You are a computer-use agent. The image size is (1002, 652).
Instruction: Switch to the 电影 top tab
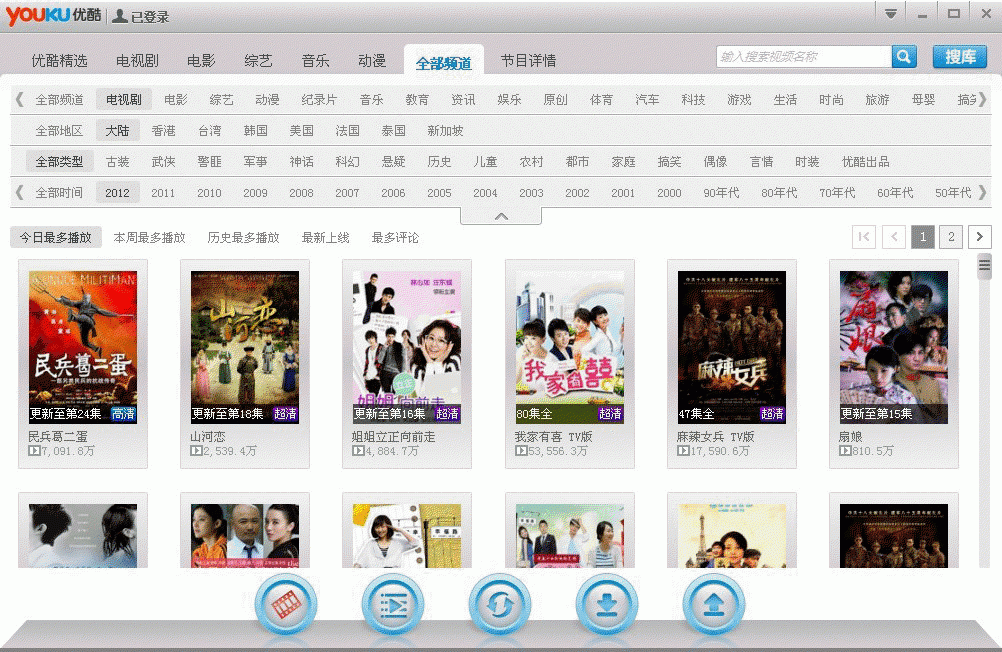pyautogui.click(x=201, y=61)
